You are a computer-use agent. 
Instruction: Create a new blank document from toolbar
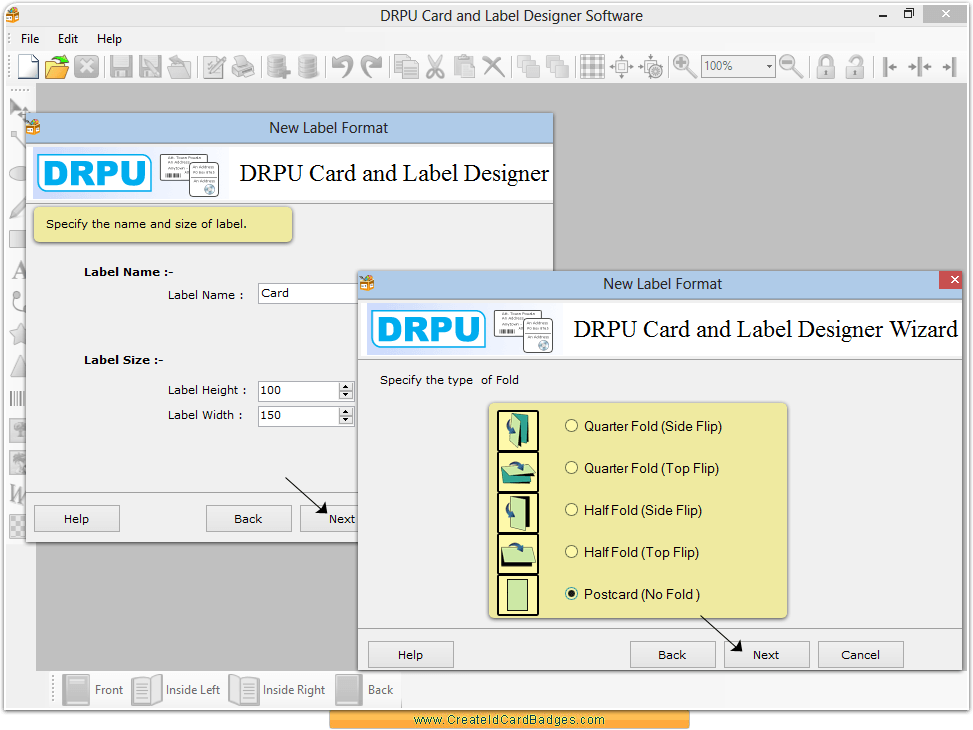(x=28, y=66)
